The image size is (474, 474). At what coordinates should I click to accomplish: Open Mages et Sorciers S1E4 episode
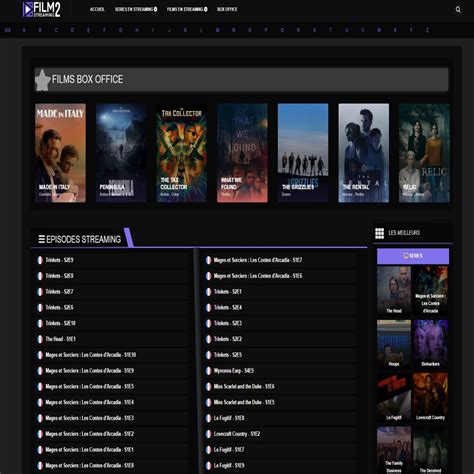tap(90, 402)
